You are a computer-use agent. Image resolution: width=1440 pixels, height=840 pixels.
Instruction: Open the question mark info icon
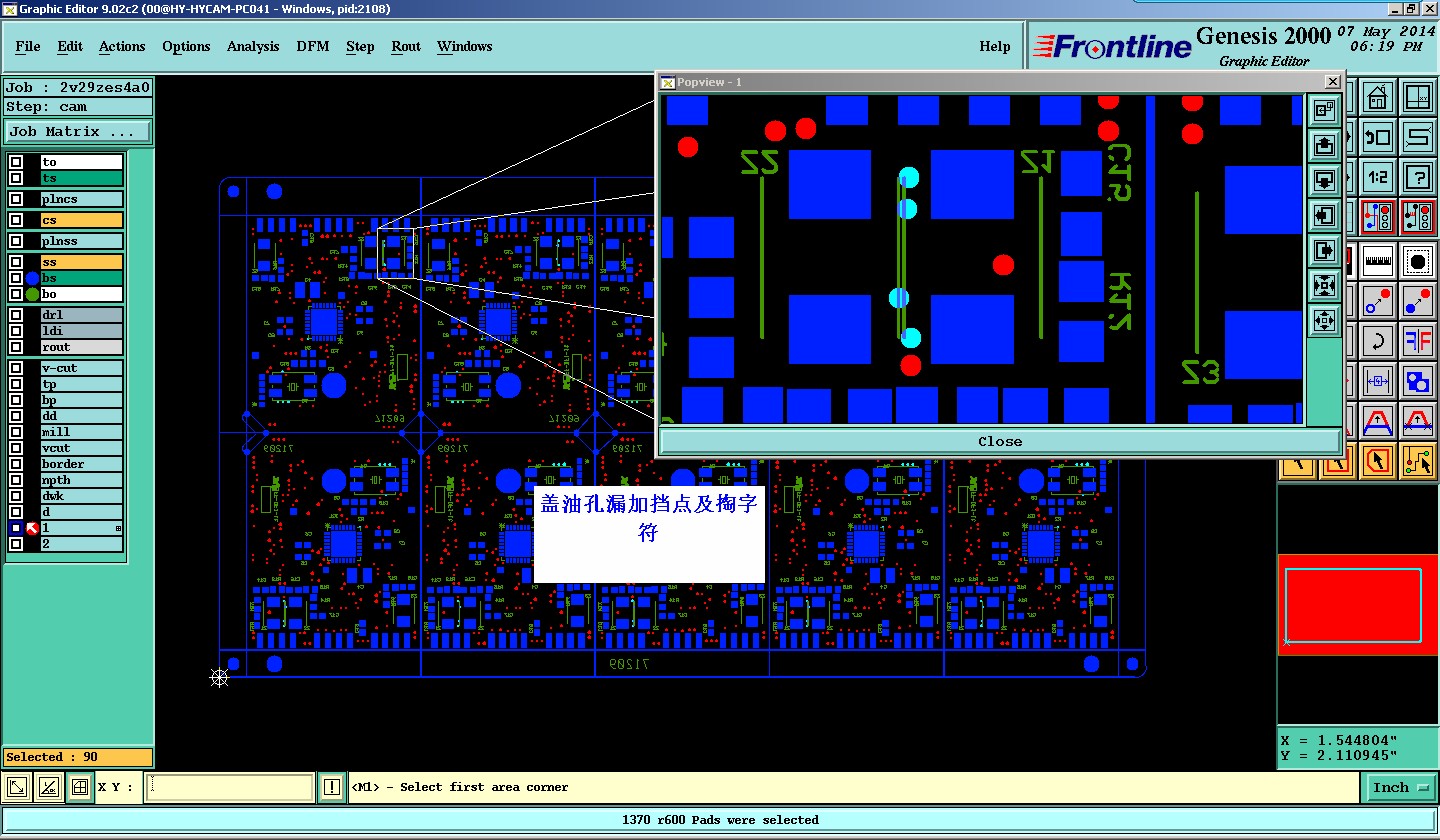point(1418,177)
